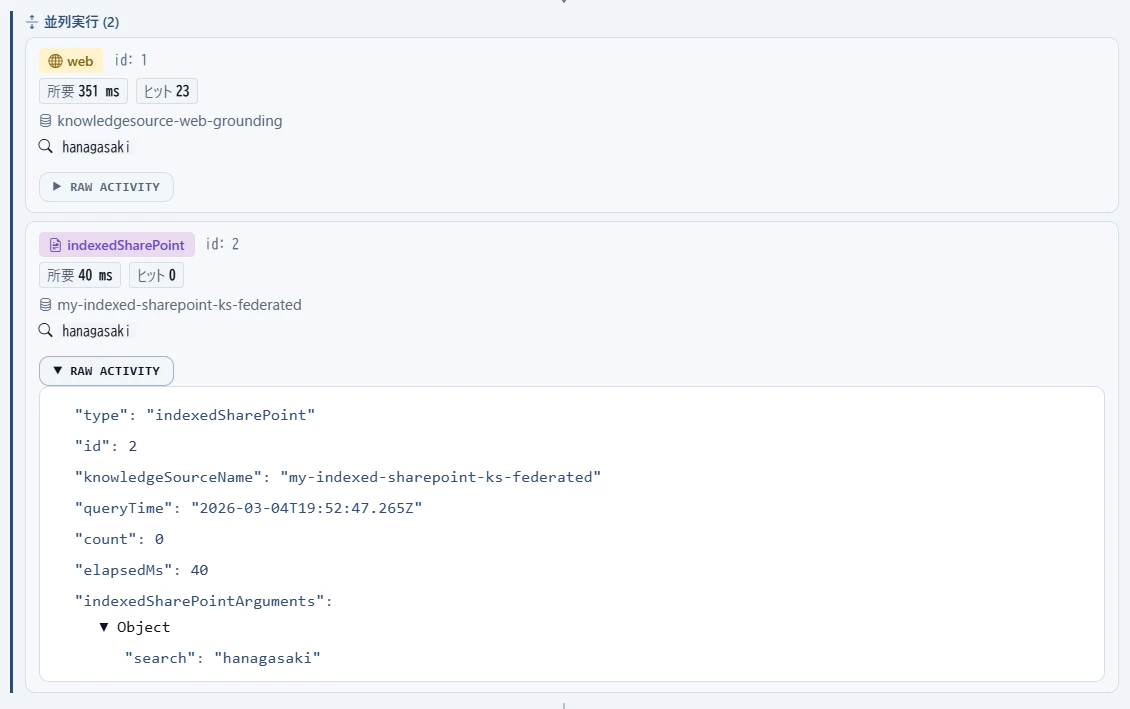Screen dimensions: 1130x709
Task: Click the ヒット 23 hits chip
Action: (166, 92)
